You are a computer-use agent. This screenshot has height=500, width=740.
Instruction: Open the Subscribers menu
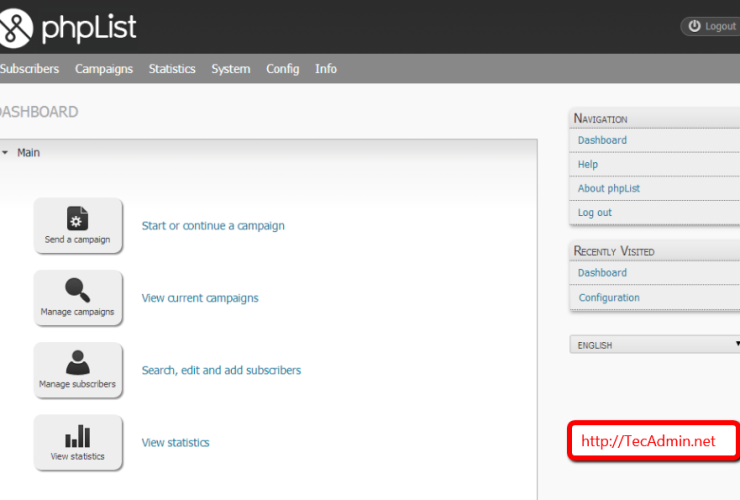click(x=30, y=69)
